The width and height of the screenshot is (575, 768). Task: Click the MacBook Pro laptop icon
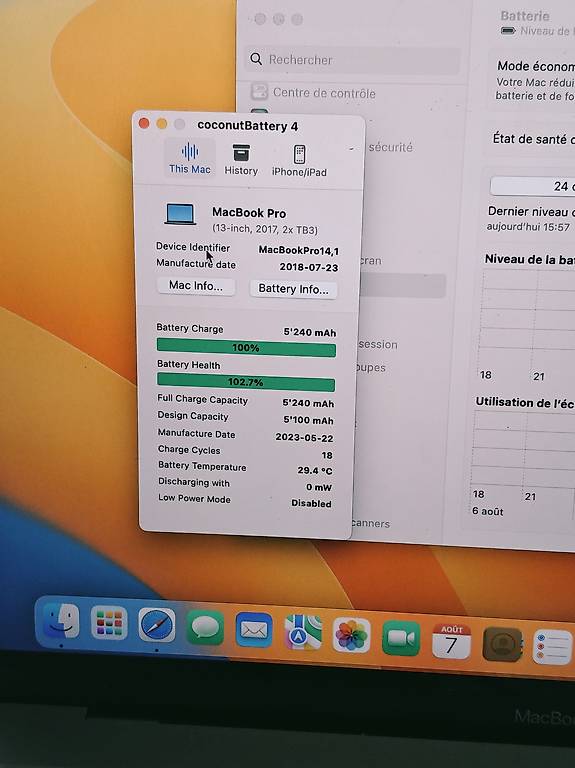(181, 215)
